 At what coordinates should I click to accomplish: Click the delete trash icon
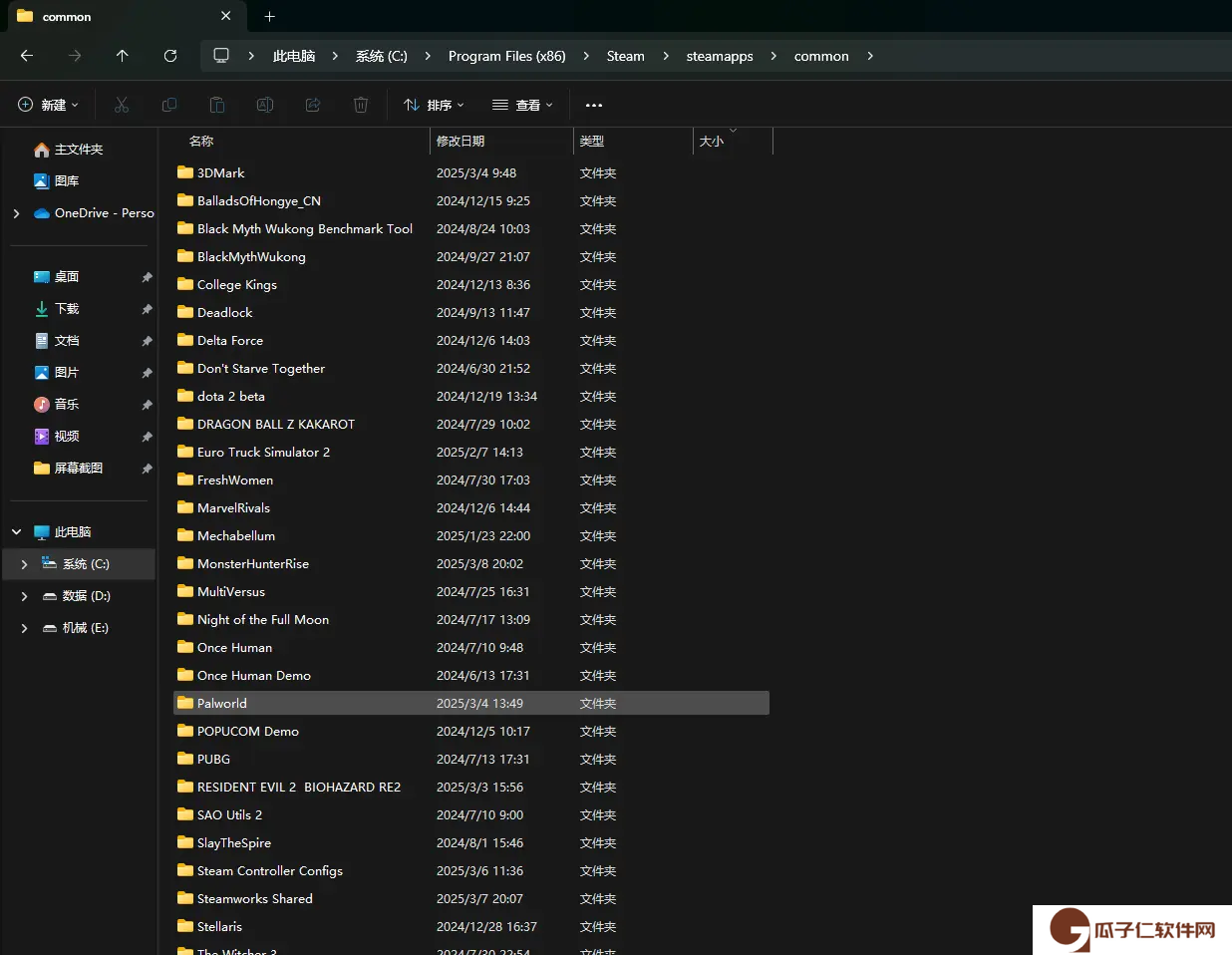tap(361, 105)
